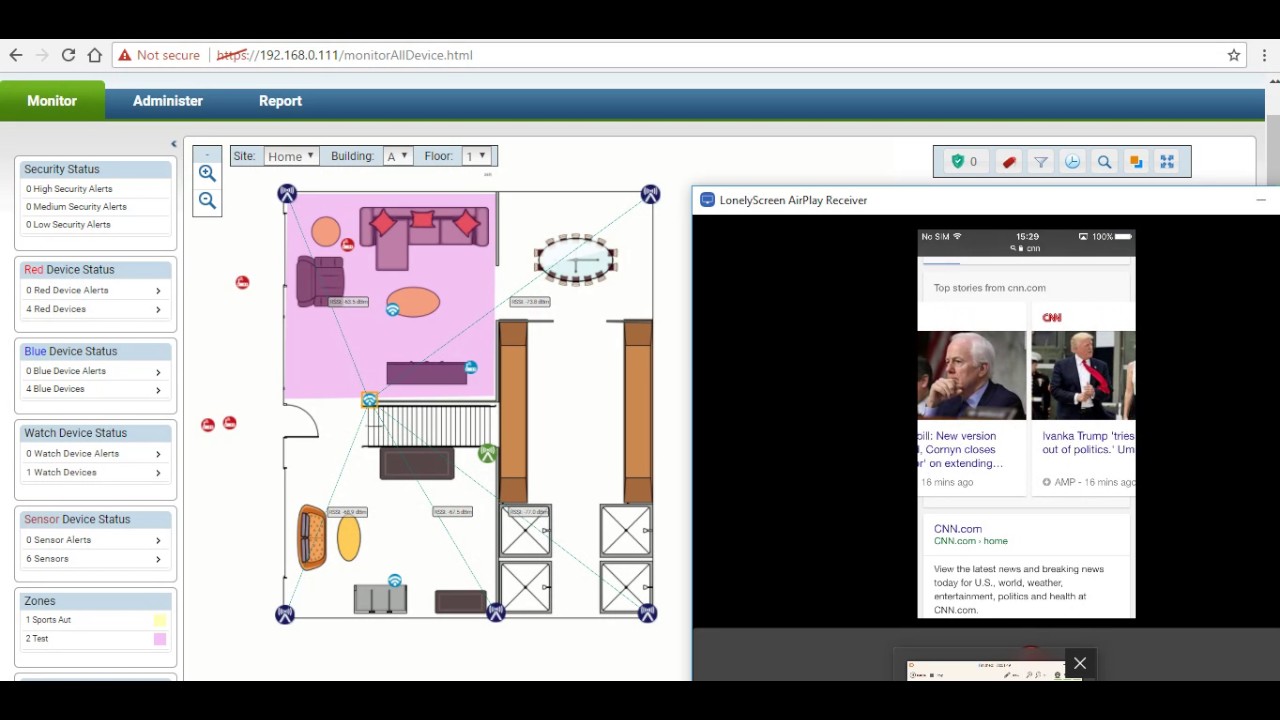Click the Security Status panel header
Screen dimensions: 1280x720
tap(95, 170)
